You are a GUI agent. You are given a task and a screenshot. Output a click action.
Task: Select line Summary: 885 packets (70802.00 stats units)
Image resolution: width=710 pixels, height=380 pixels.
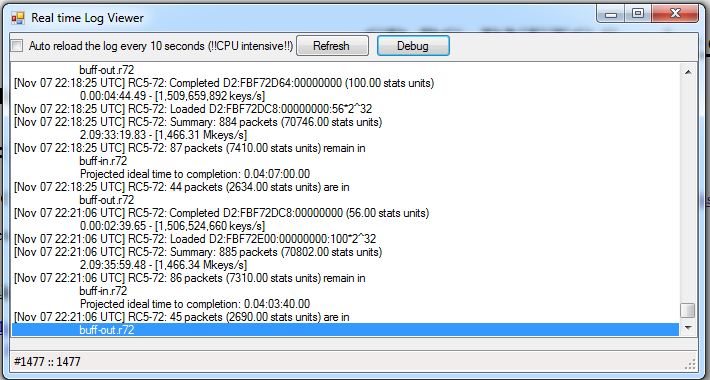[345, 252]
